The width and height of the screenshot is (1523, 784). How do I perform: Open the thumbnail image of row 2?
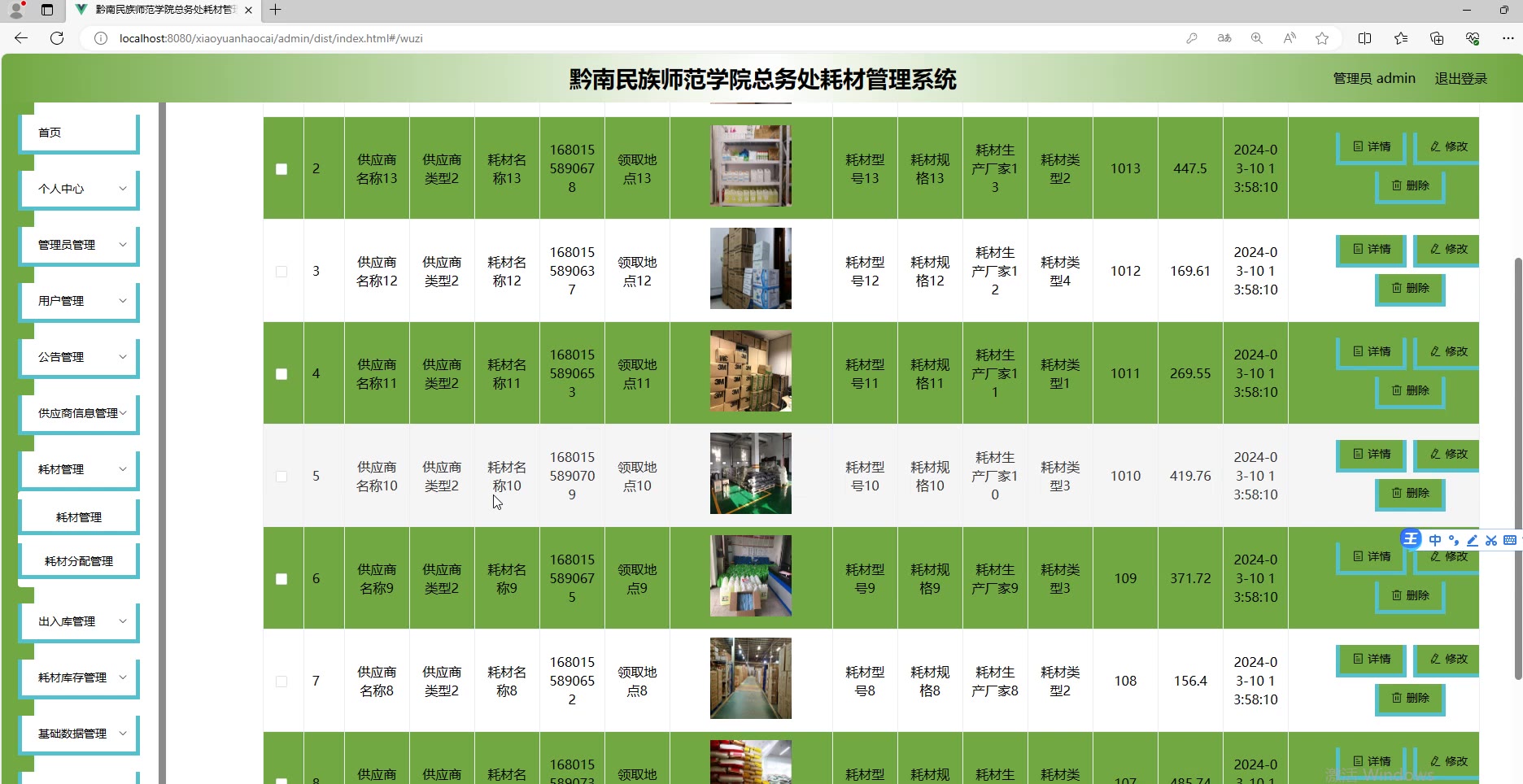[750, 166]
